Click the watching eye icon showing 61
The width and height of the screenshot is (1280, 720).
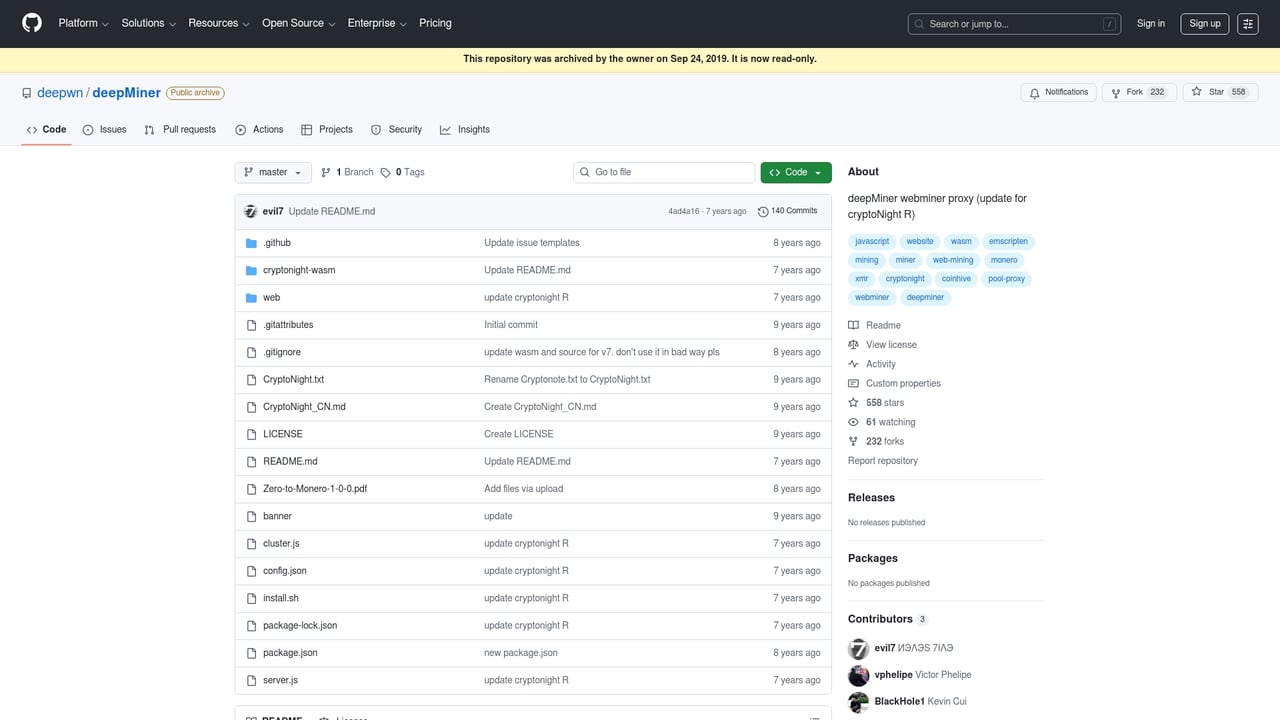[x=854, y=421]
